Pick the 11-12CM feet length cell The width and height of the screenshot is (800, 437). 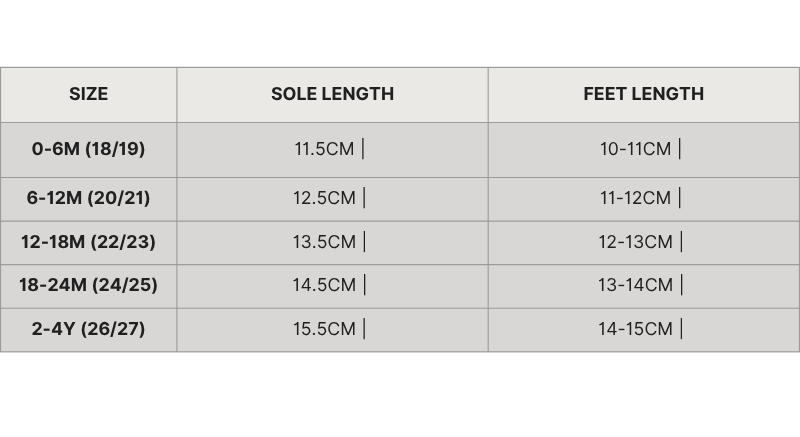click(636, 198)
